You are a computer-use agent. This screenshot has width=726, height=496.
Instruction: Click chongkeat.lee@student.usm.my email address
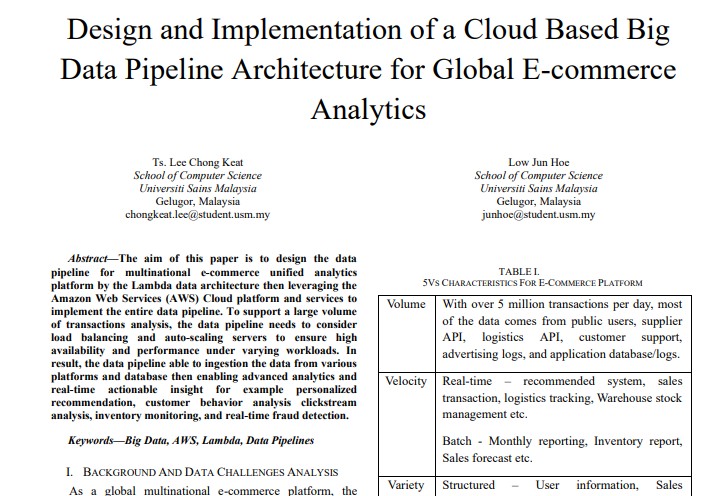pos(198,214)
